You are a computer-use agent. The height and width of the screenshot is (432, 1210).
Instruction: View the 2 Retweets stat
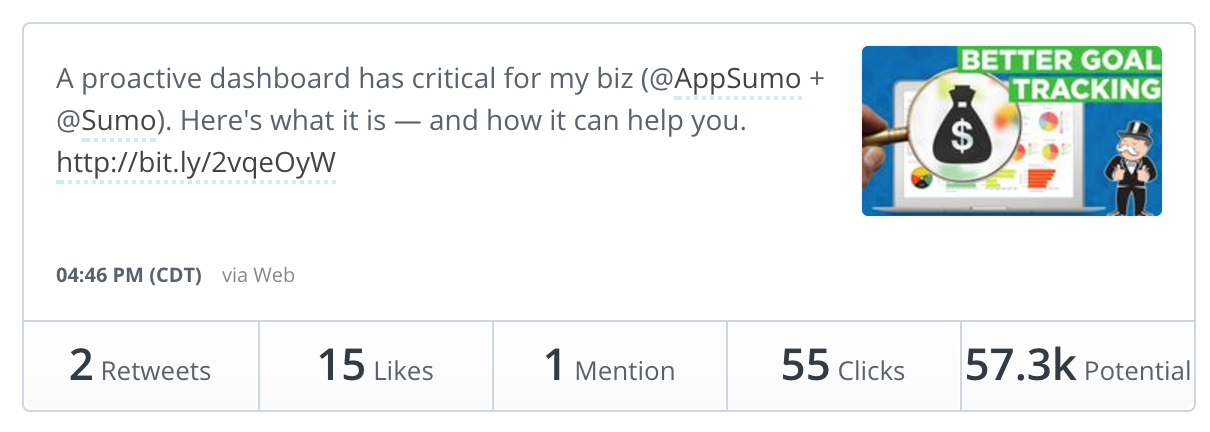click(141, 366)
